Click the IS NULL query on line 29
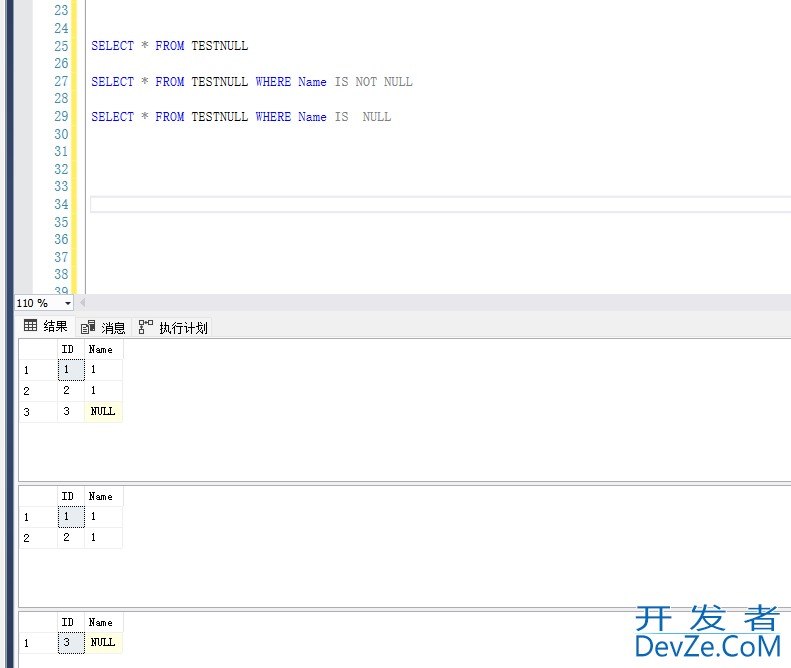Screen dimensions: 791x668 point(241,117)
